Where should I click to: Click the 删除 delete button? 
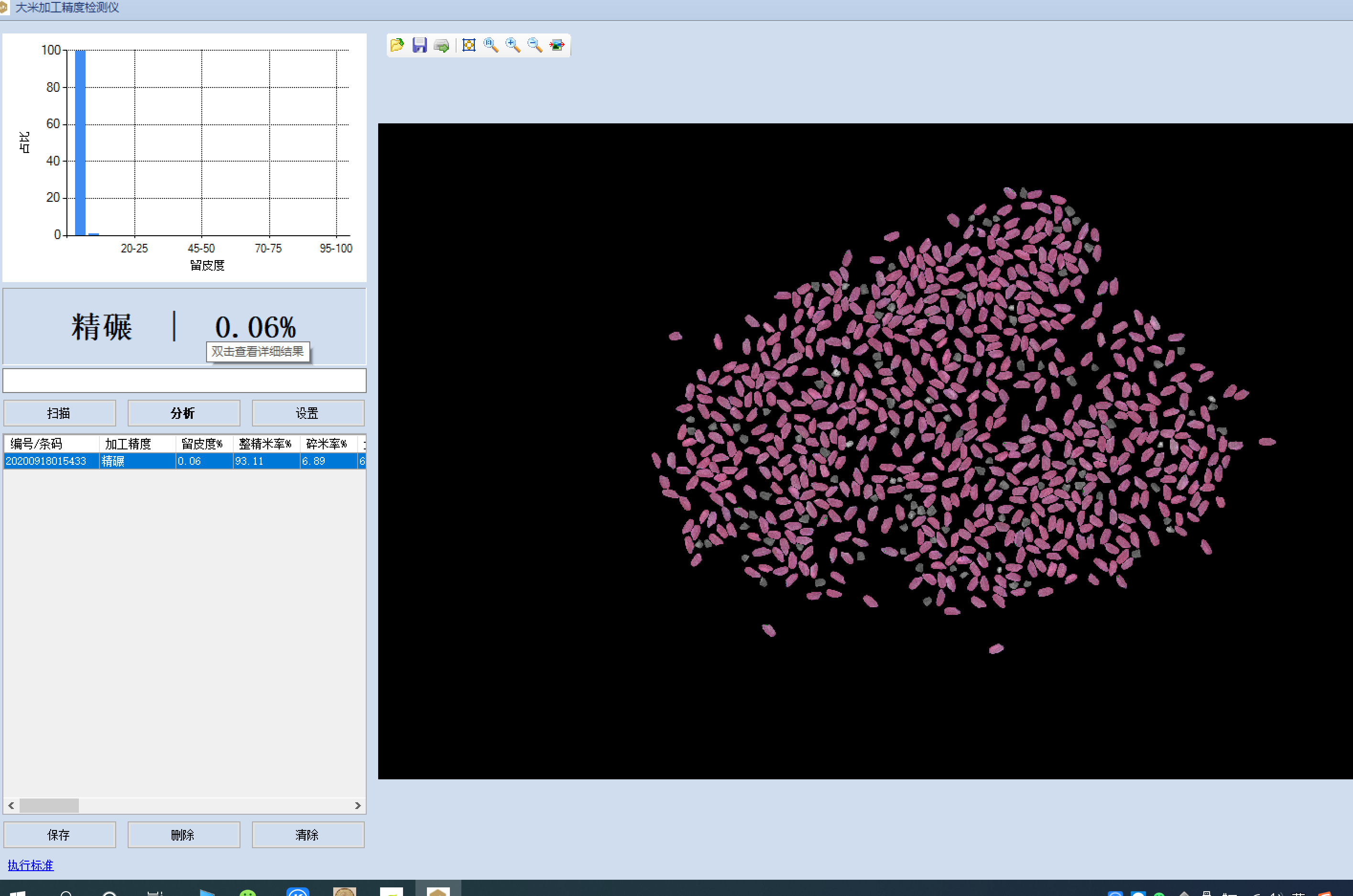[x=183, y=835]
